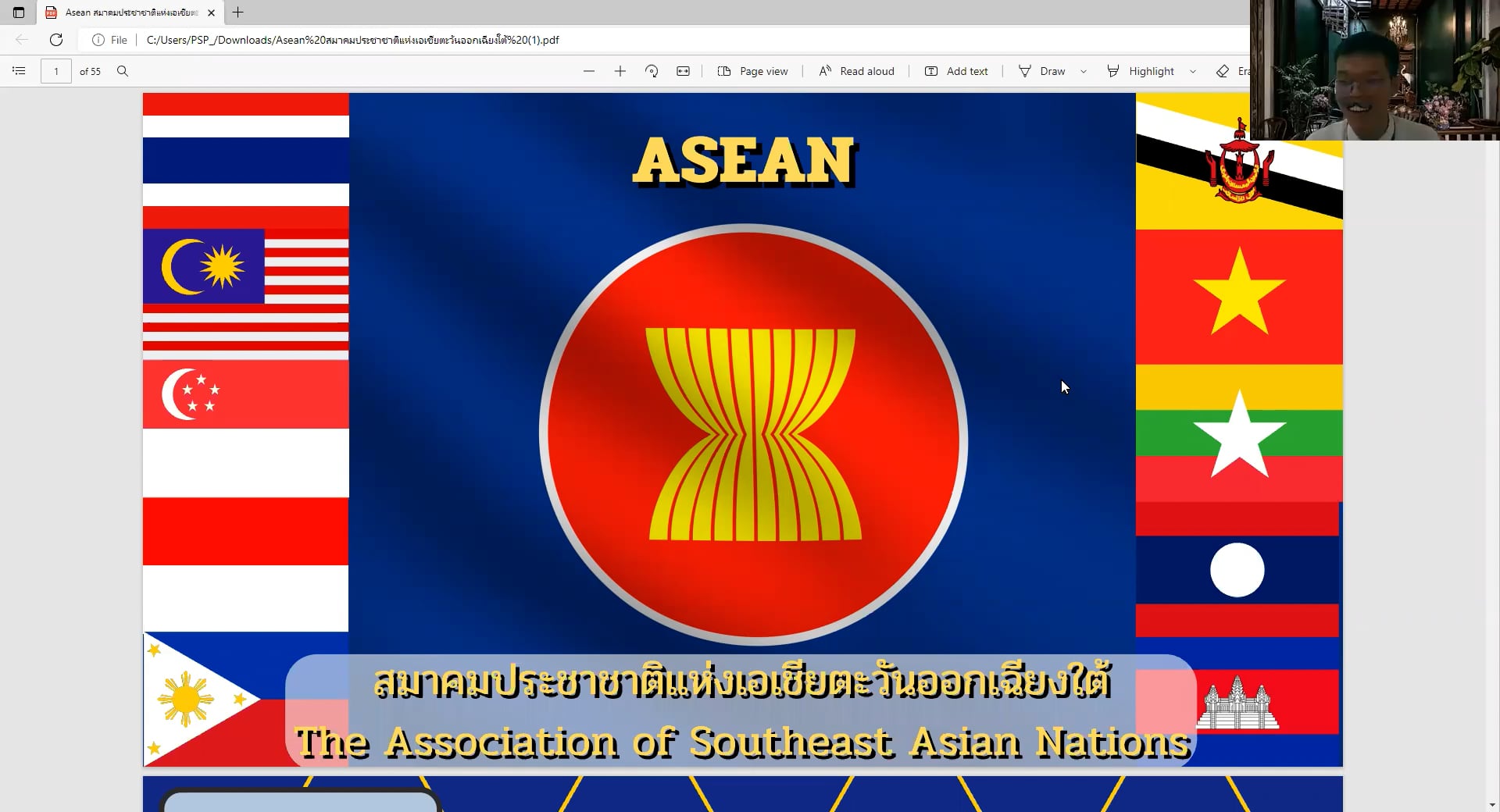
Task: Fit page to width
Action: click(x=683, y=71)
